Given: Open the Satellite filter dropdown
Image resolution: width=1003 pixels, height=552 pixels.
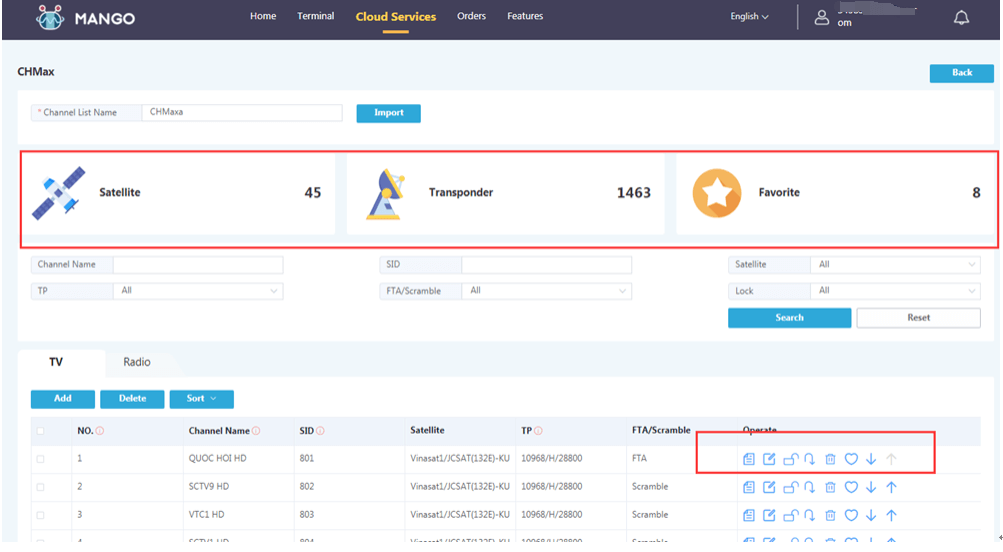Looking at the screenshot, I should [x=896, y=265].
